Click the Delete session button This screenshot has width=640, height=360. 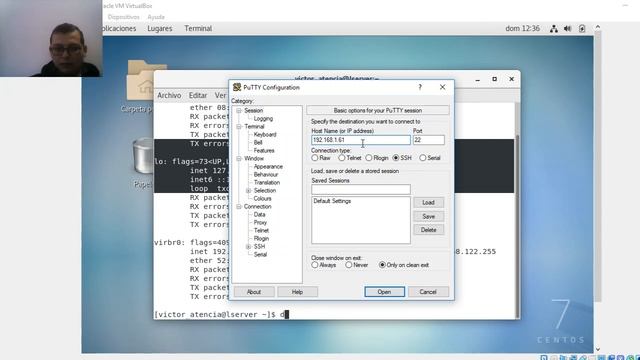click(x=429, y=230)
